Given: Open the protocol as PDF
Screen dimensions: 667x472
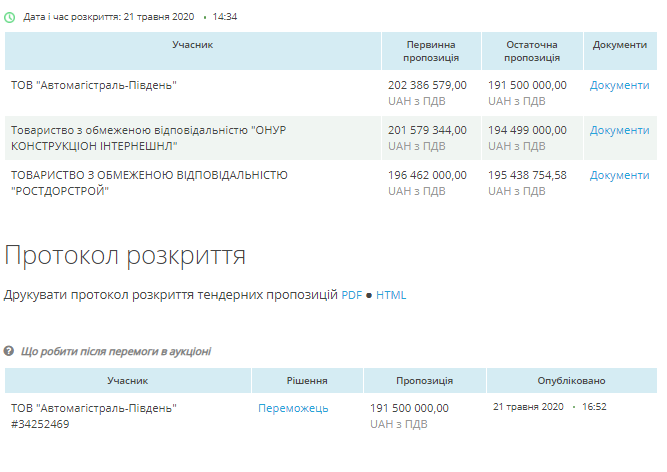Looking at the screenshot, I should [x=351, y=295].
